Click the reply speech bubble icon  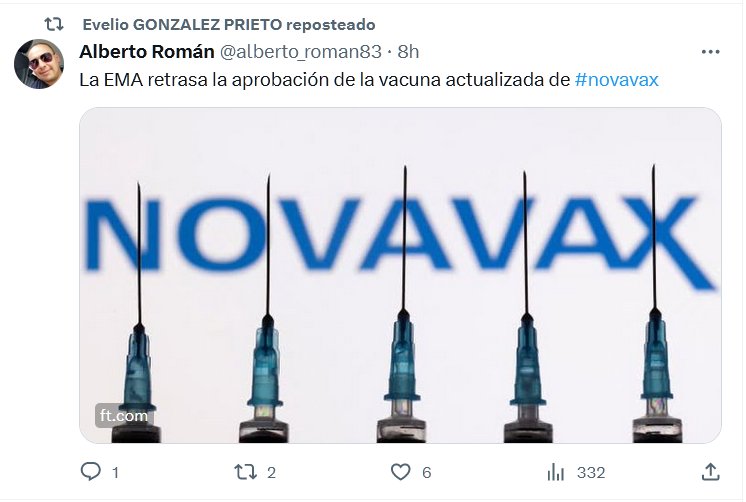[90, 472]
